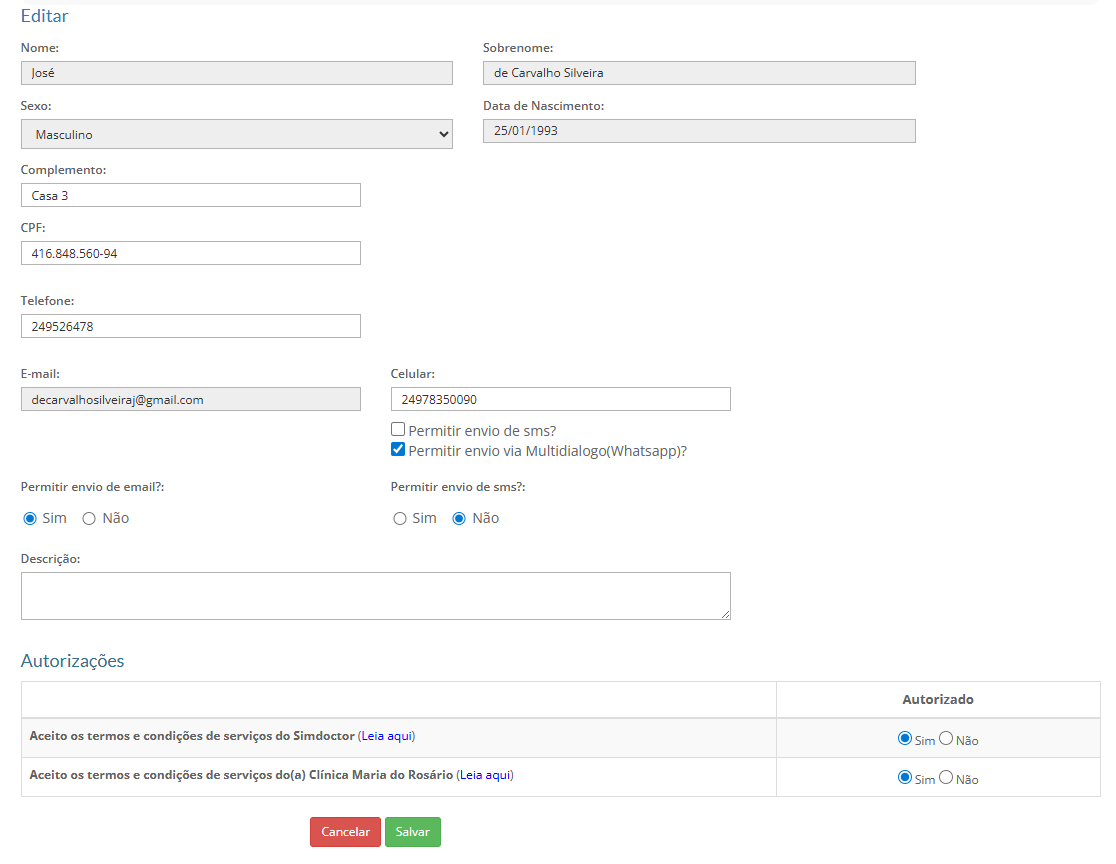Select 'Não' for Simdoctor terms authorization
The width and height of the screenshot is (1116, 864).
[946, 738]
